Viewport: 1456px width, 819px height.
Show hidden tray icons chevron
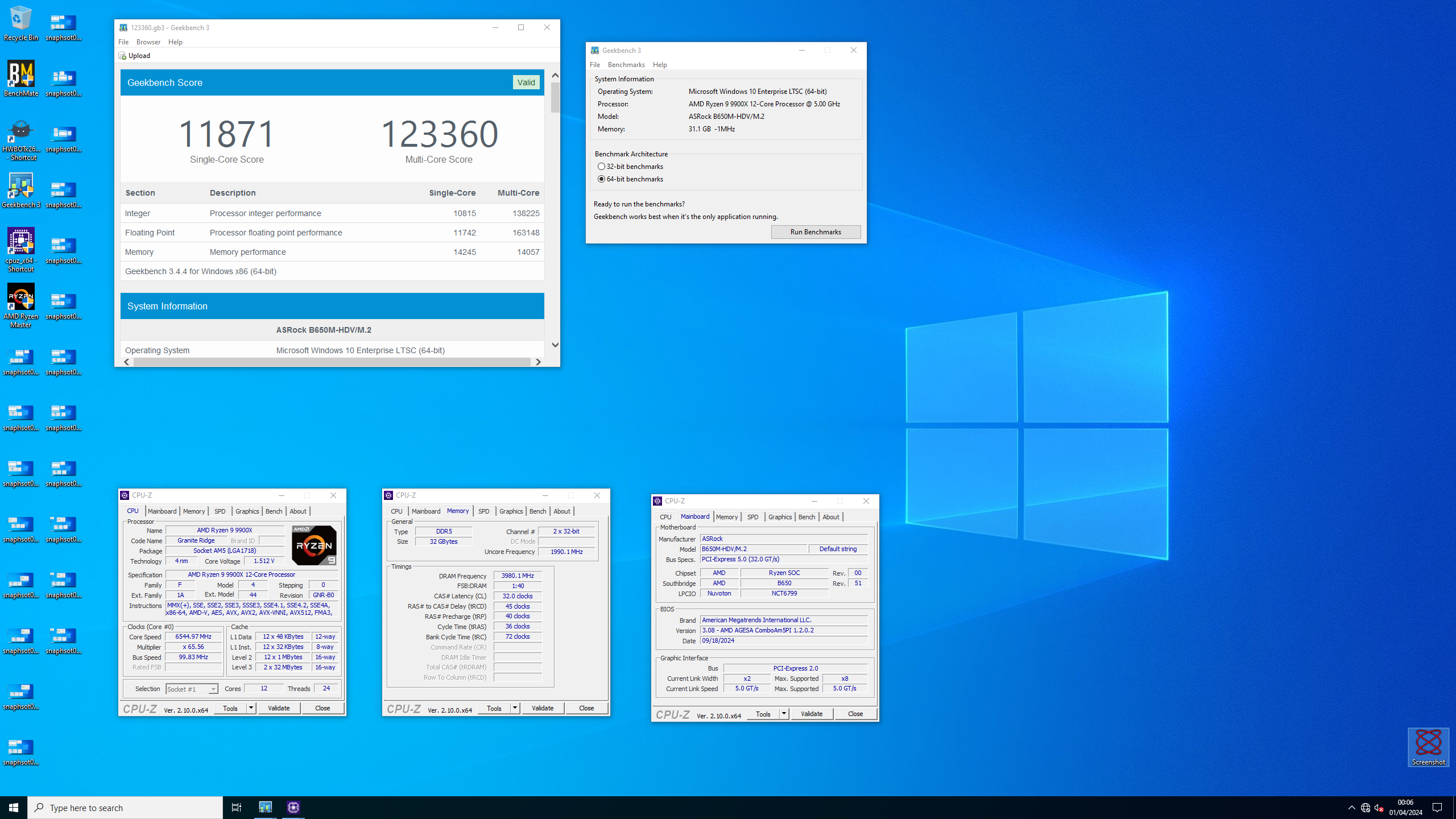tap(1352, 808)
